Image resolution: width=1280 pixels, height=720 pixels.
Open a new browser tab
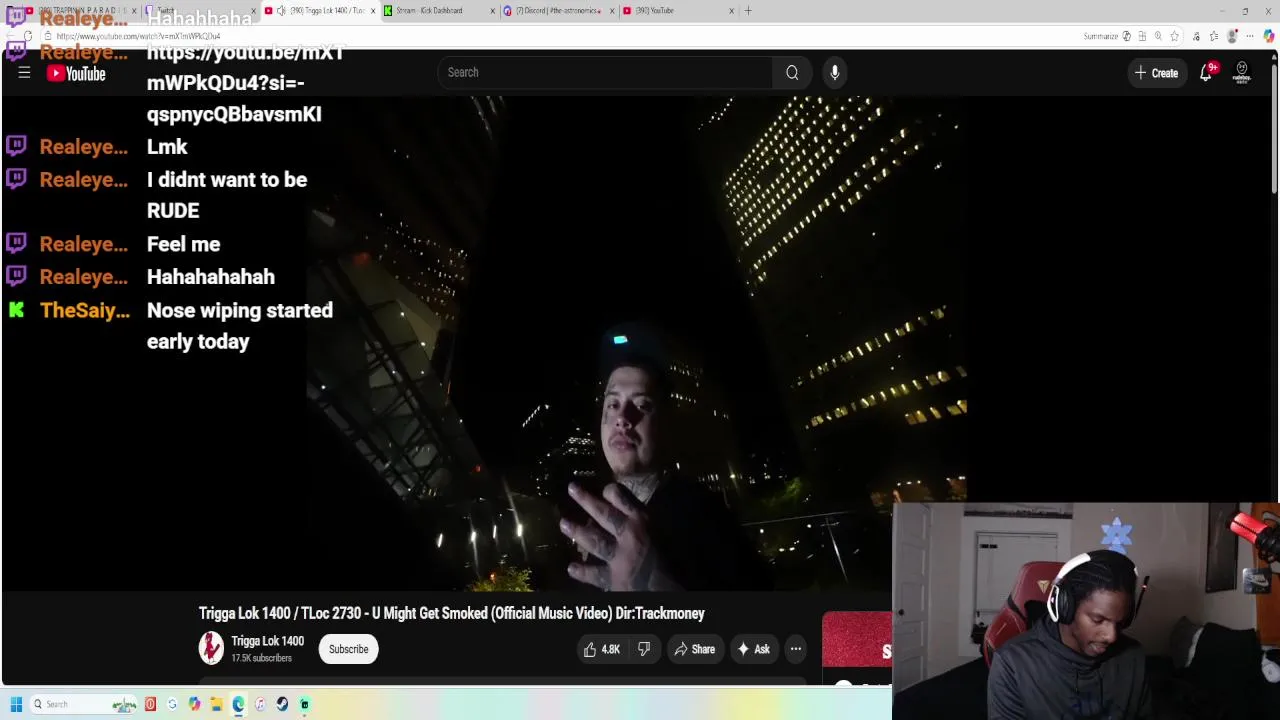(748, 11)
